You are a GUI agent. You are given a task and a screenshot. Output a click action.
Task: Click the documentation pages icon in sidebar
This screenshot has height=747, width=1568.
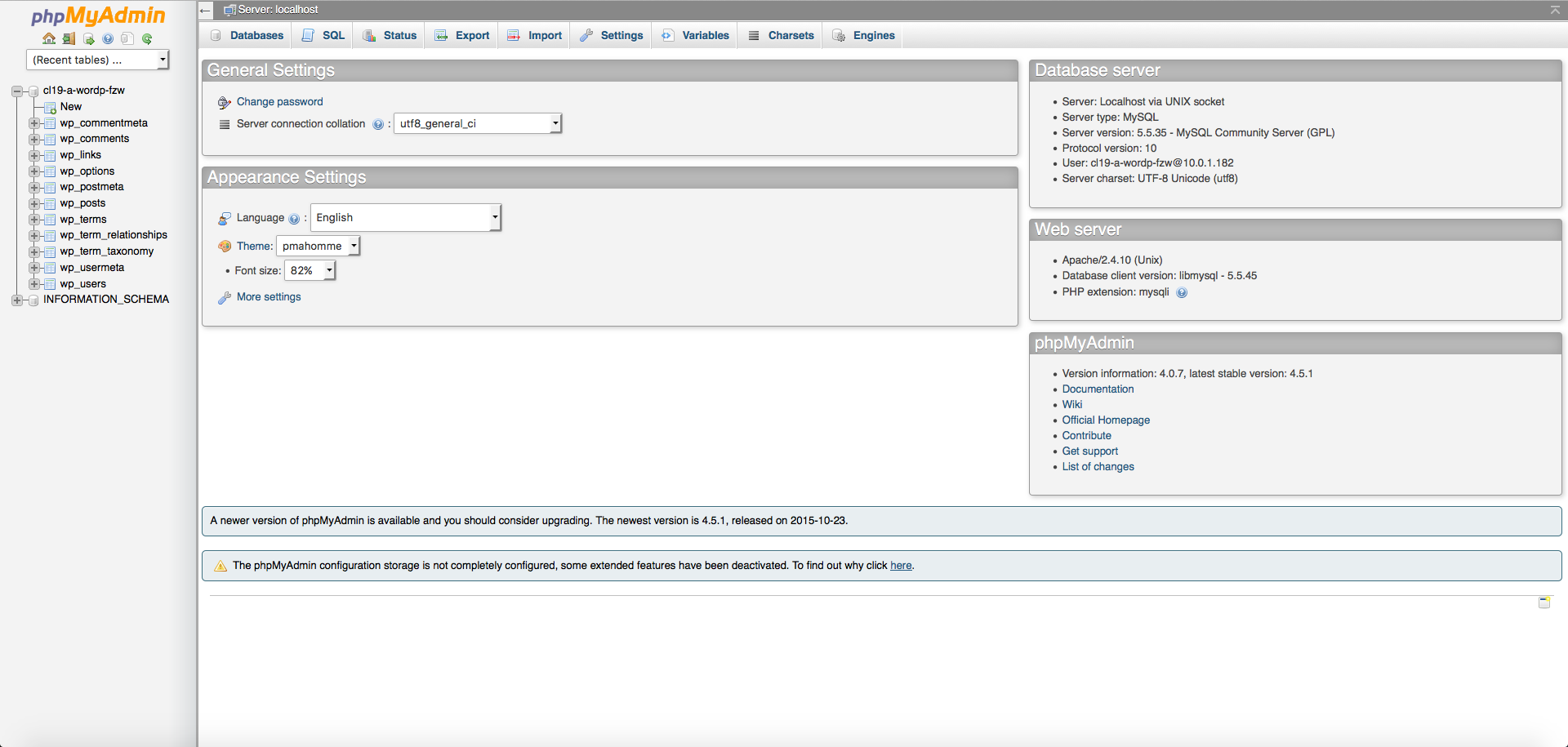[x=127, y=38]
